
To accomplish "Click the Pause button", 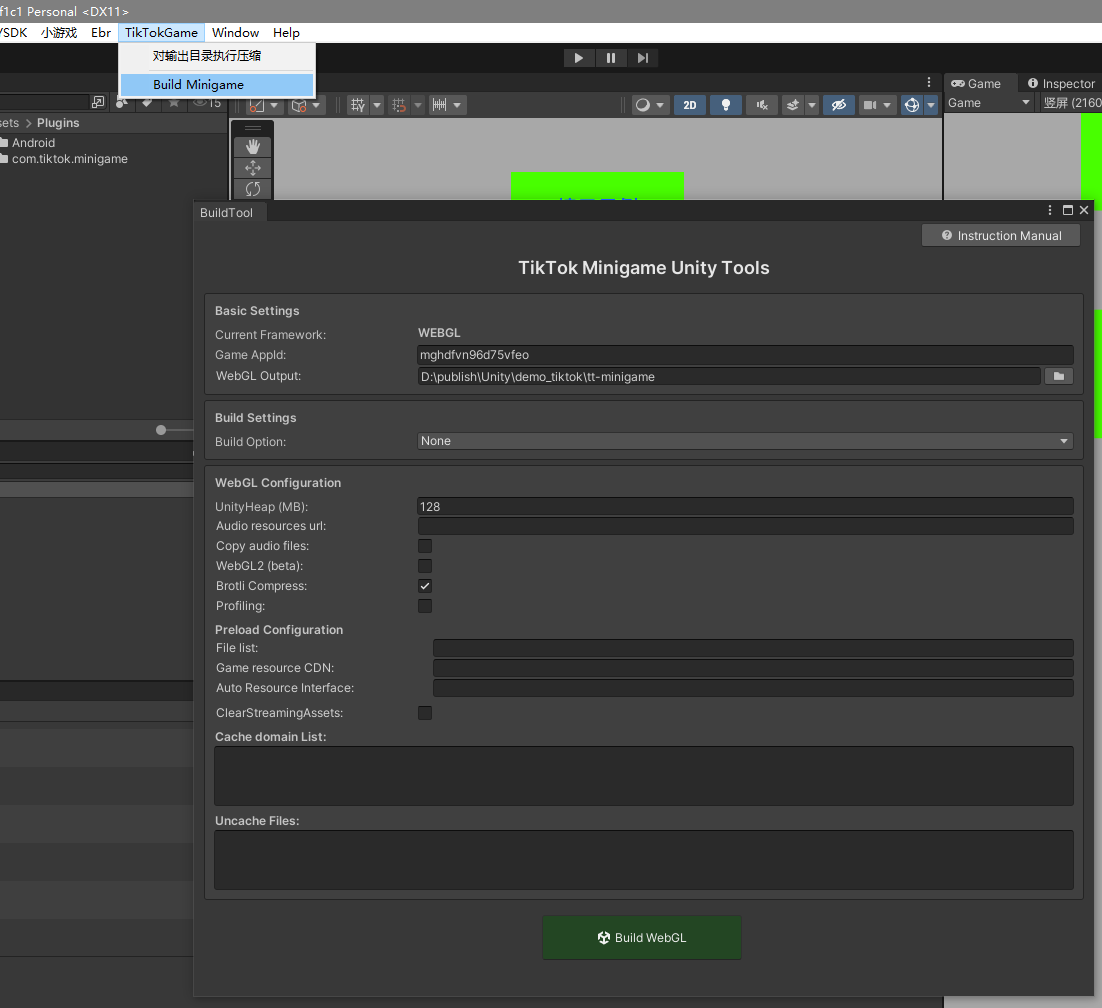I will (x=611, y=58).
